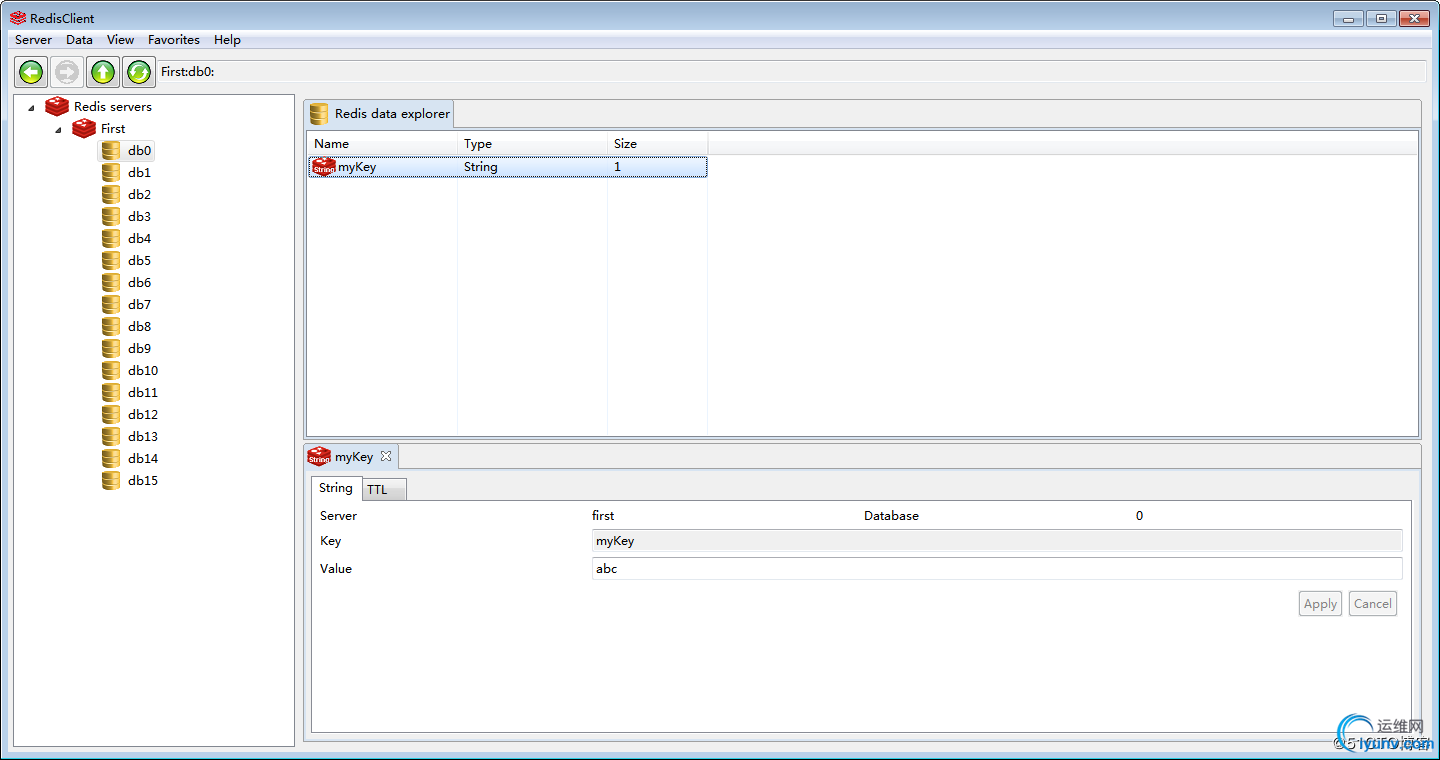
Task: Click the db9 database cylinder icon
Action: click(x=111, y=349)
